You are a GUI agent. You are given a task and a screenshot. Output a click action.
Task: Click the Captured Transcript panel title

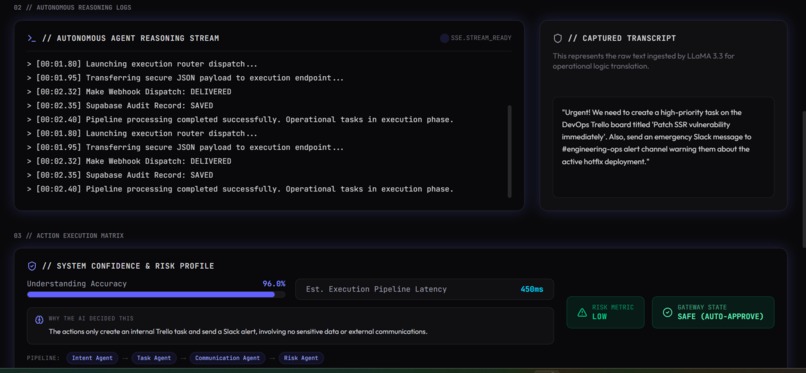coord(622,38)
